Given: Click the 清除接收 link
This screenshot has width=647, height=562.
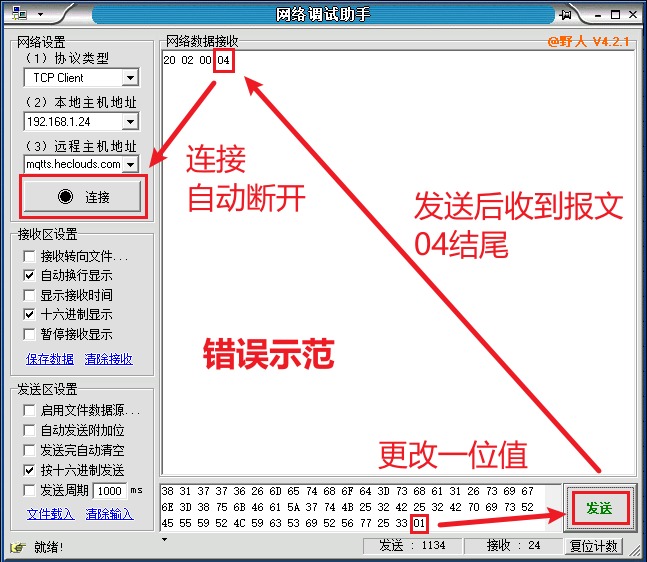Looking at the screenshot, I should 109,359.
